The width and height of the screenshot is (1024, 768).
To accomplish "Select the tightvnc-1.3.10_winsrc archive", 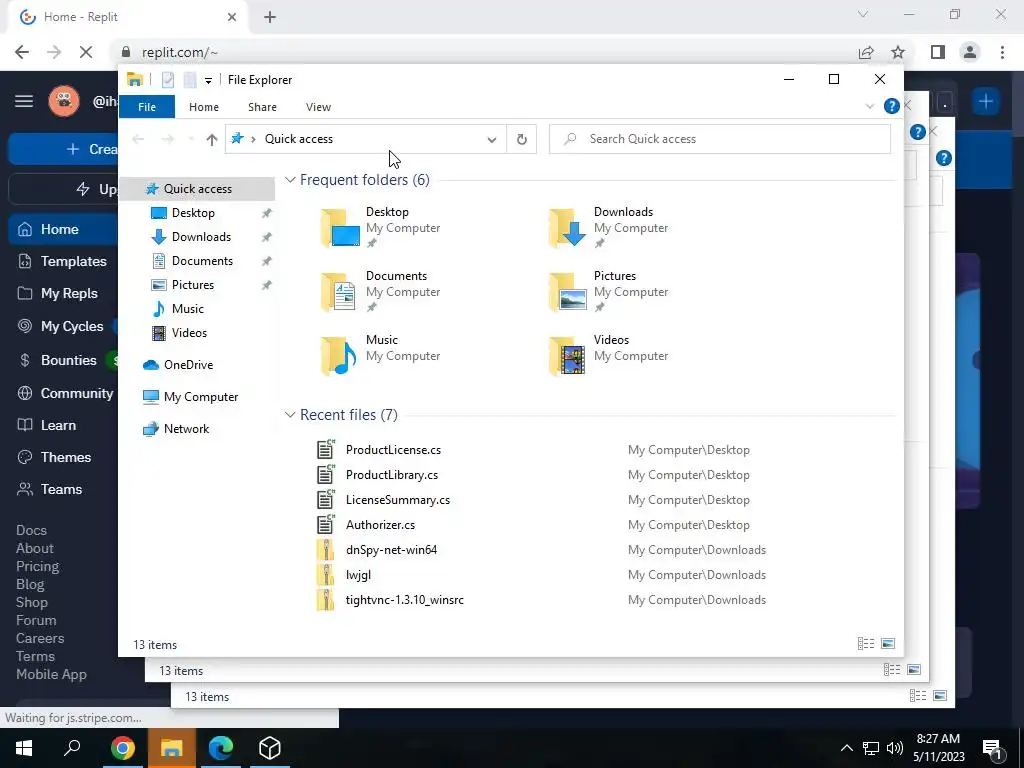I will coord(404,600).
